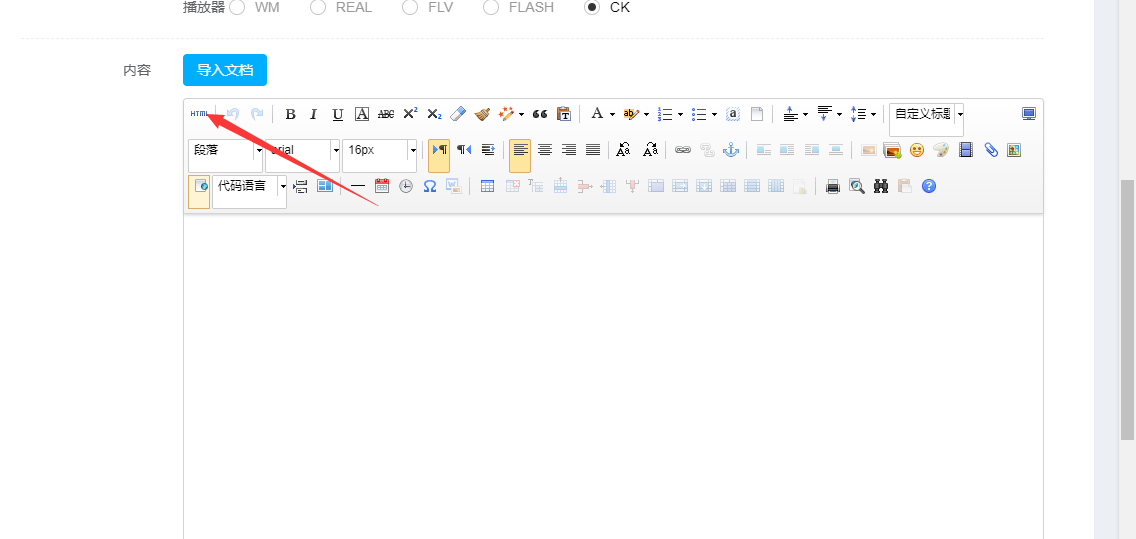Select all content with the 'a' icon

(x=732, y=114)
